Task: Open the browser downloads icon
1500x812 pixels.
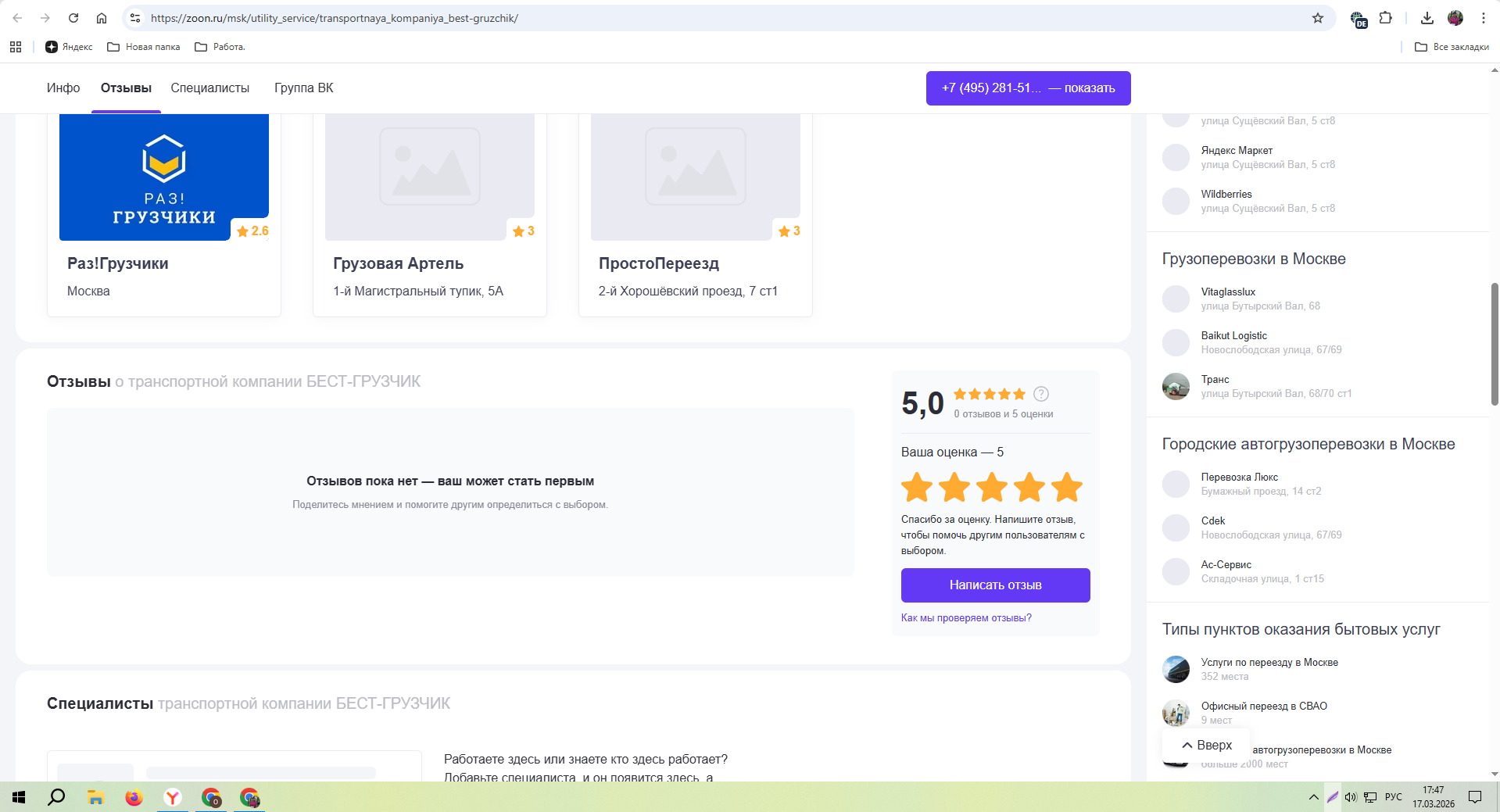Action: click(1427, 18)
